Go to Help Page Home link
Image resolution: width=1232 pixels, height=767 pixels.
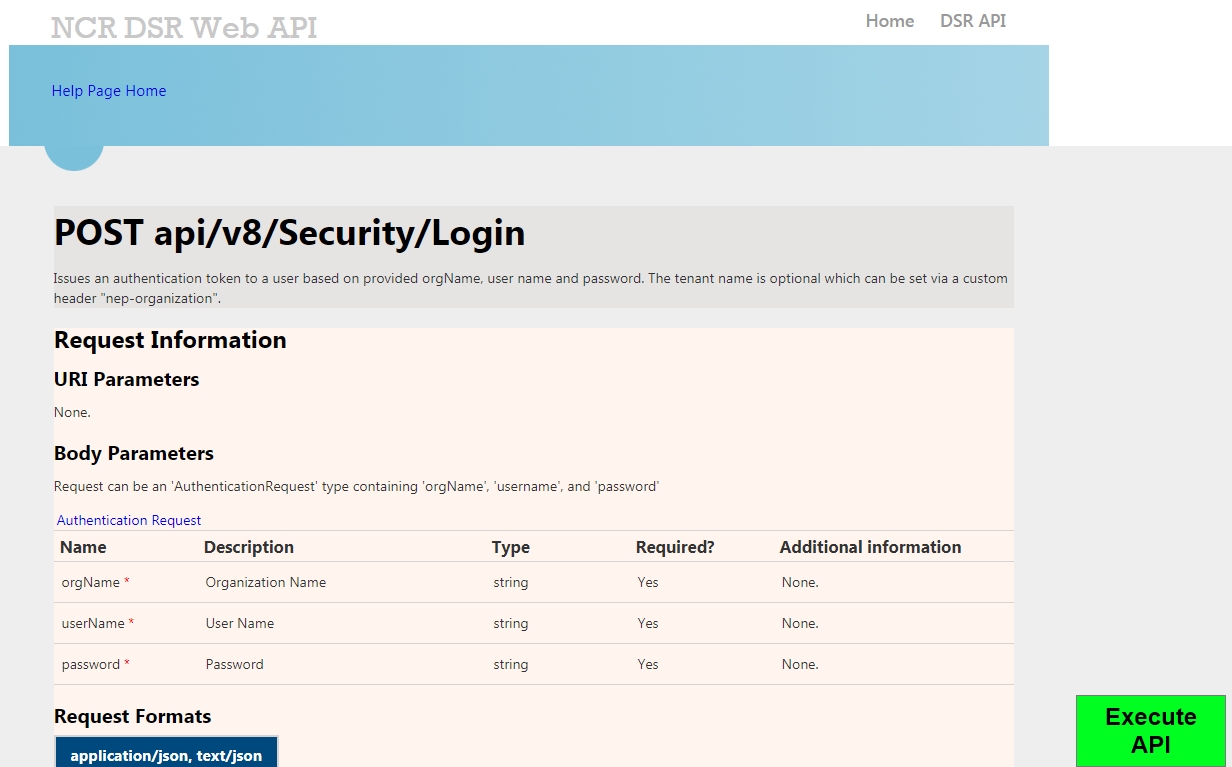coord(109,91)
